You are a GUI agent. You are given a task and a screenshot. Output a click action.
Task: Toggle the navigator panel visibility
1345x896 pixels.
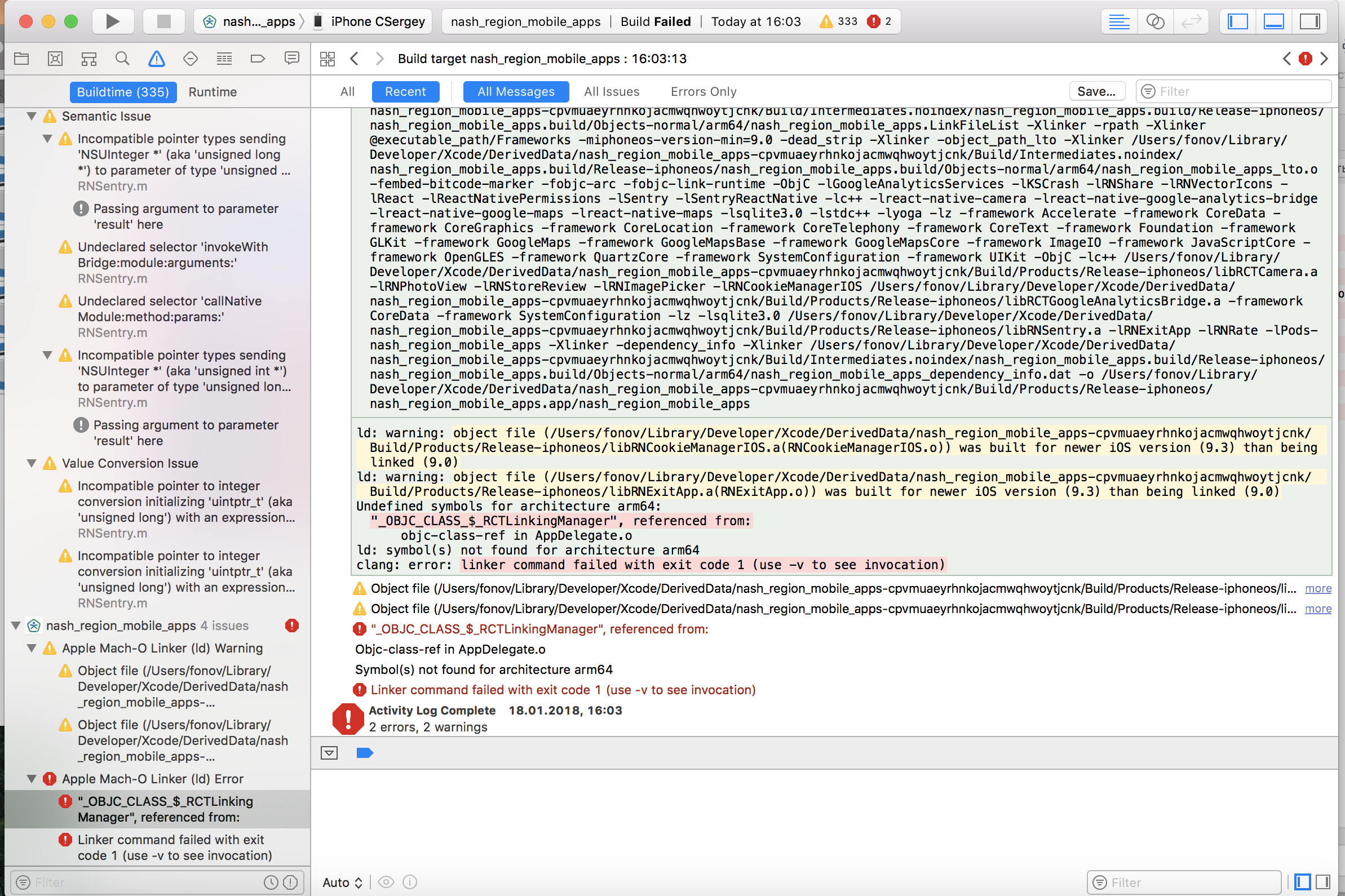[x=1237, y=22]
